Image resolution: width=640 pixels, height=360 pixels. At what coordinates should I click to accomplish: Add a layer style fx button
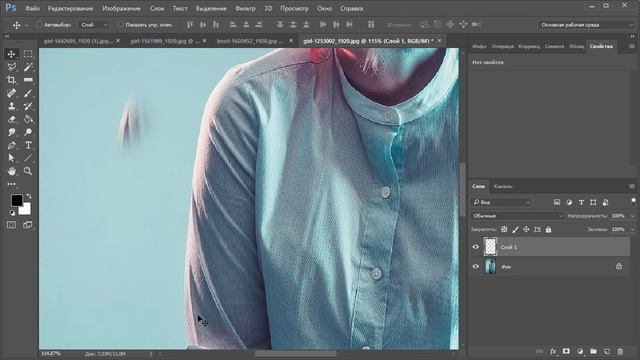[553, 351]
